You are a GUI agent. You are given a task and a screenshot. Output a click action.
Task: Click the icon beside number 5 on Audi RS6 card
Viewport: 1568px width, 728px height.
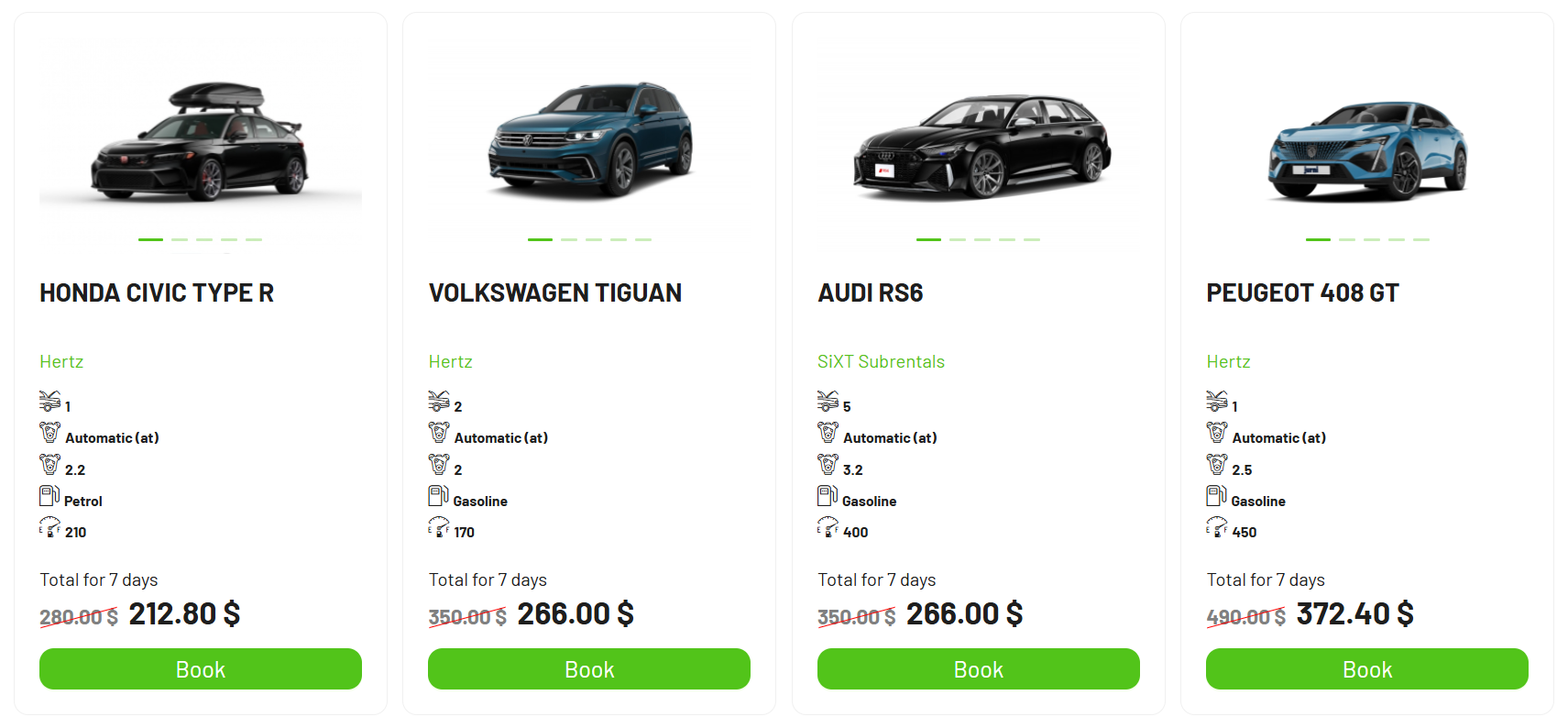click(828, 402)
